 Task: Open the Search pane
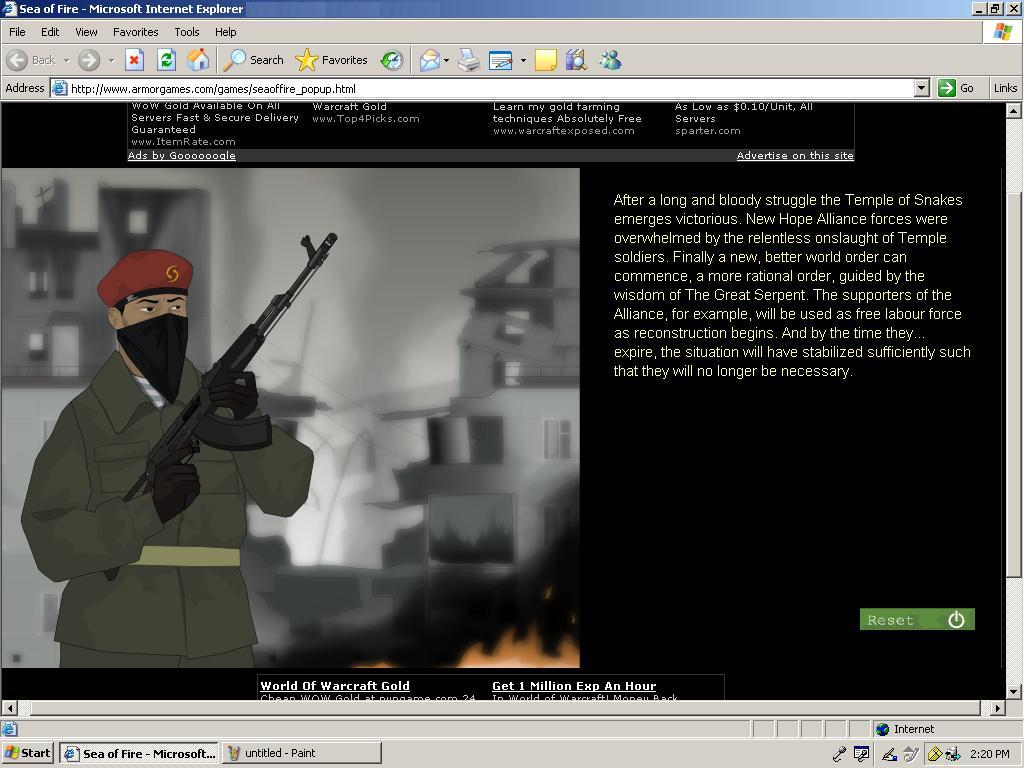[x=254, y=60]
